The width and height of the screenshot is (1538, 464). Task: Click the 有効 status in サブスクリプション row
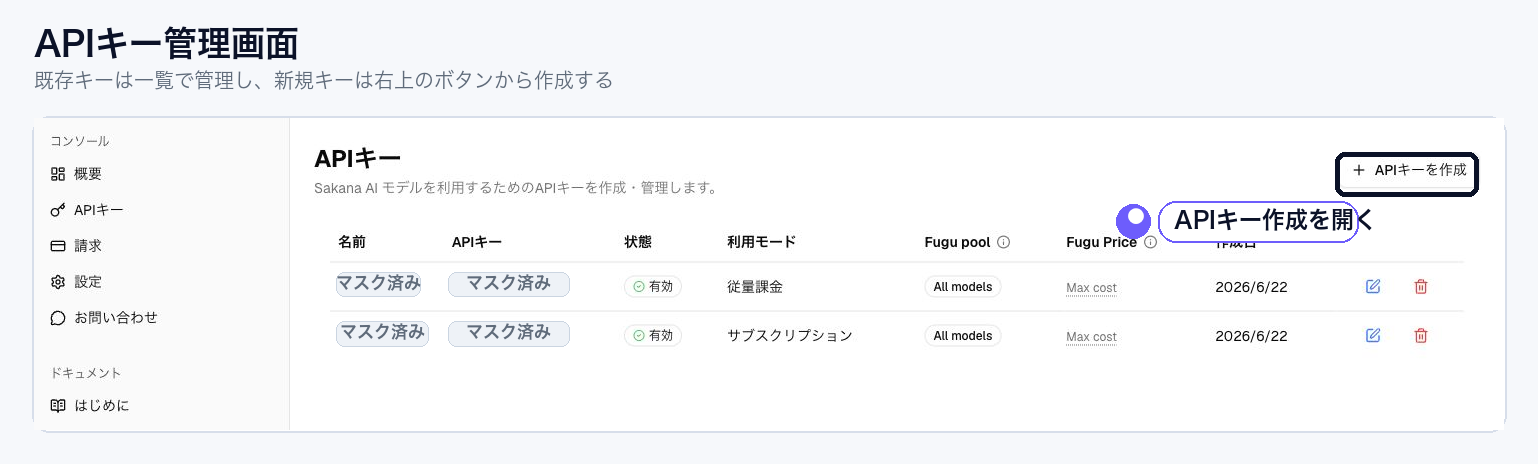(x=653, y=336)
